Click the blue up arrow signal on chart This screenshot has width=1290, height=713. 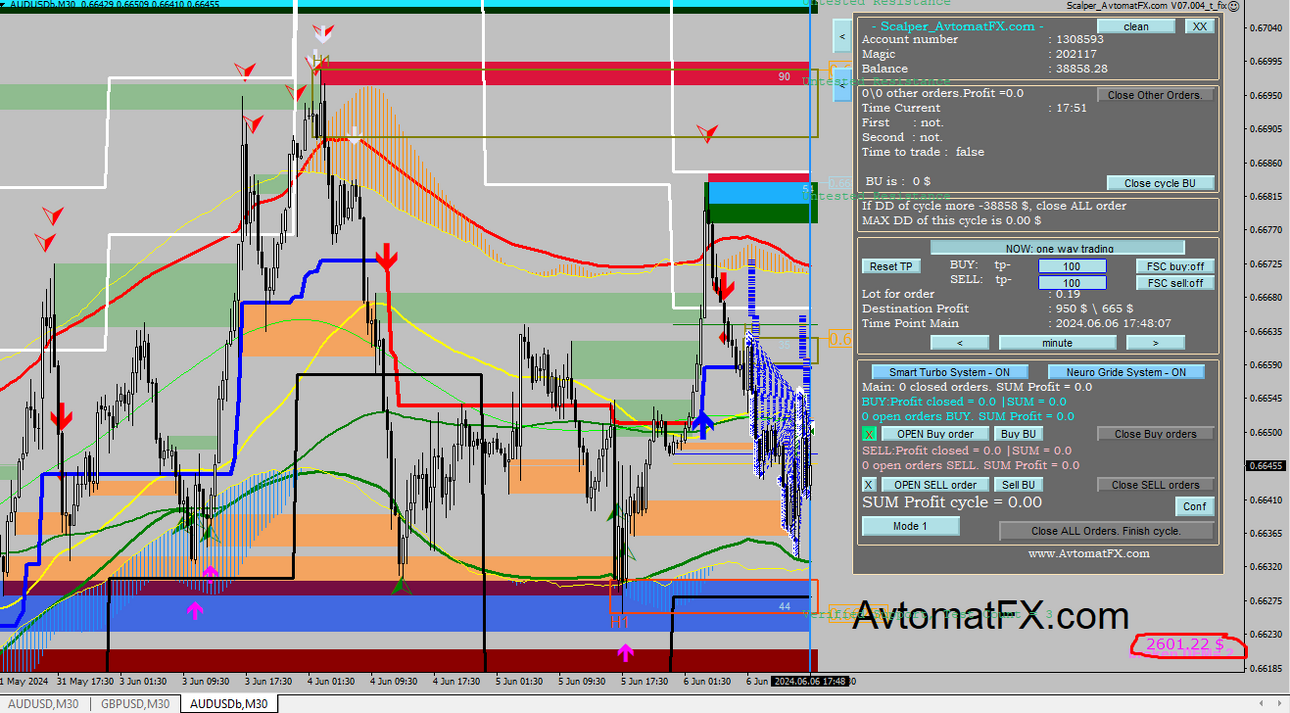pos(703,424)
